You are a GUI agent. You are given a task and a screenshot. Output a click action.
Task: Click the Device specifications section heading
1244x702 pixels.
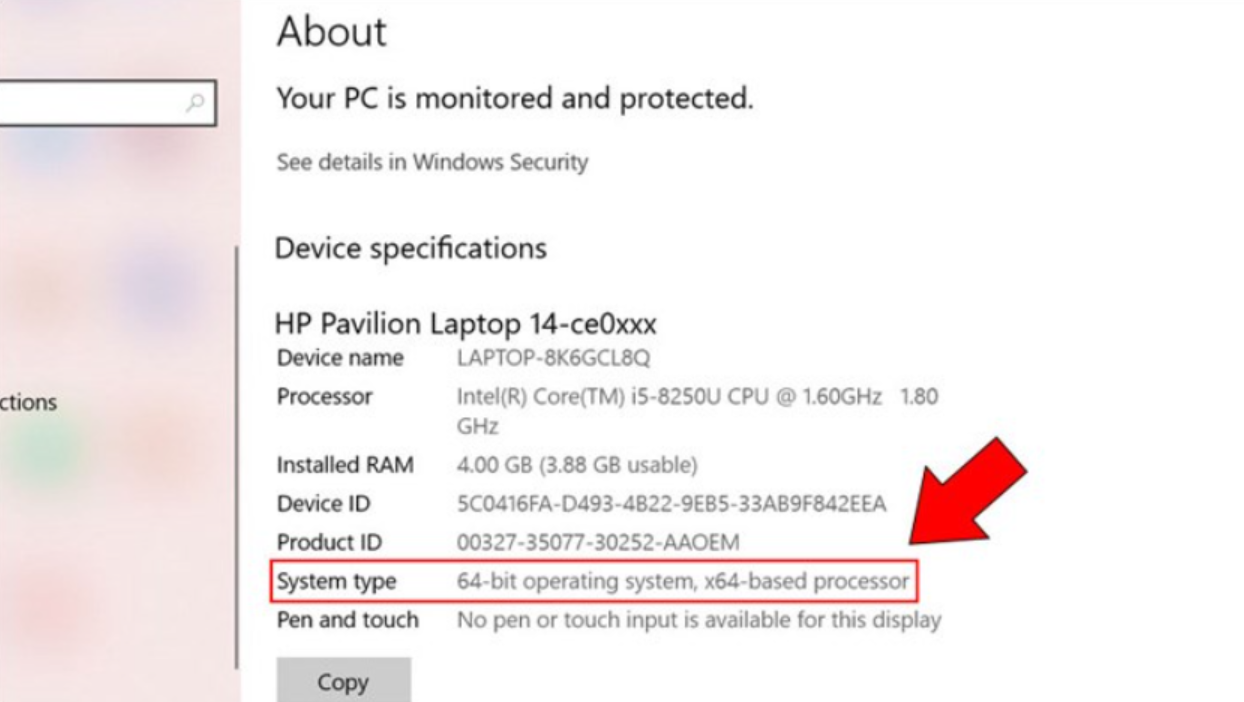(x=410, y=248)
